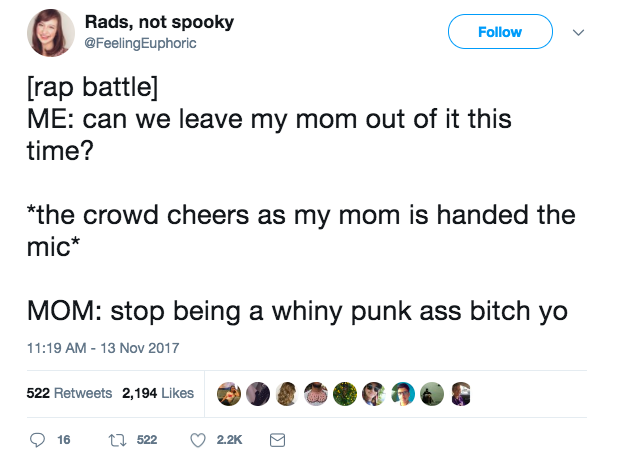
Task: Open first liker avatar in row
Action: 229,394
